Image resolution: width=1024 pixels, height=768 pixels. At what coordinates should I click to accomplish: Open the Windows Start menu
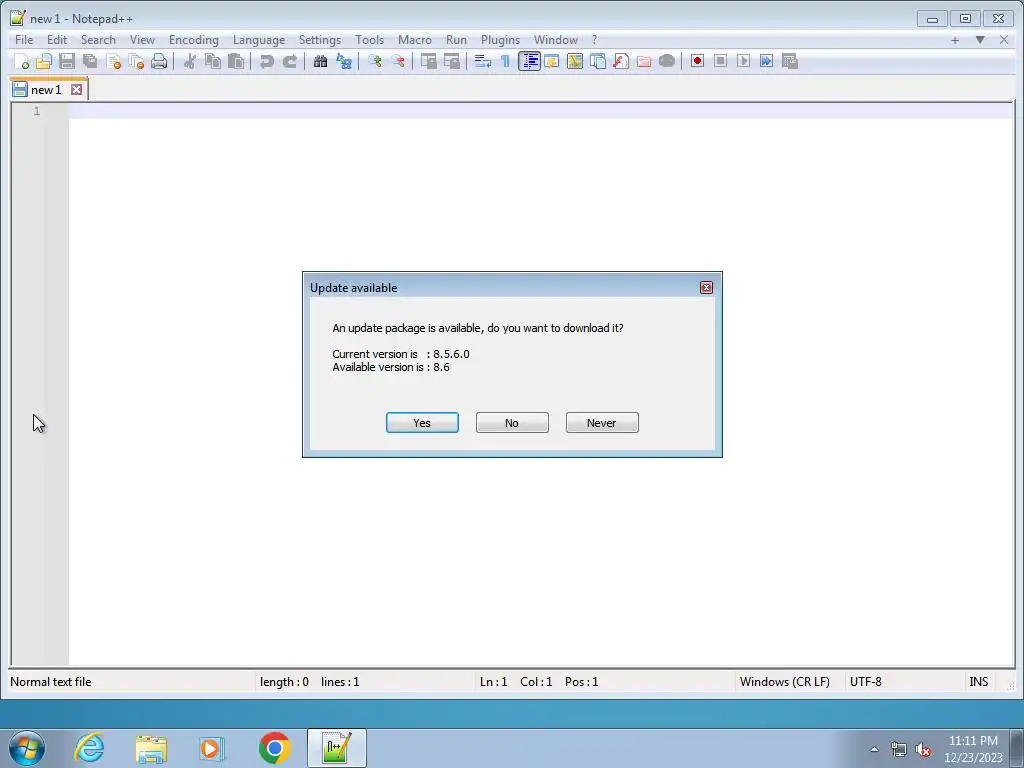27,748
